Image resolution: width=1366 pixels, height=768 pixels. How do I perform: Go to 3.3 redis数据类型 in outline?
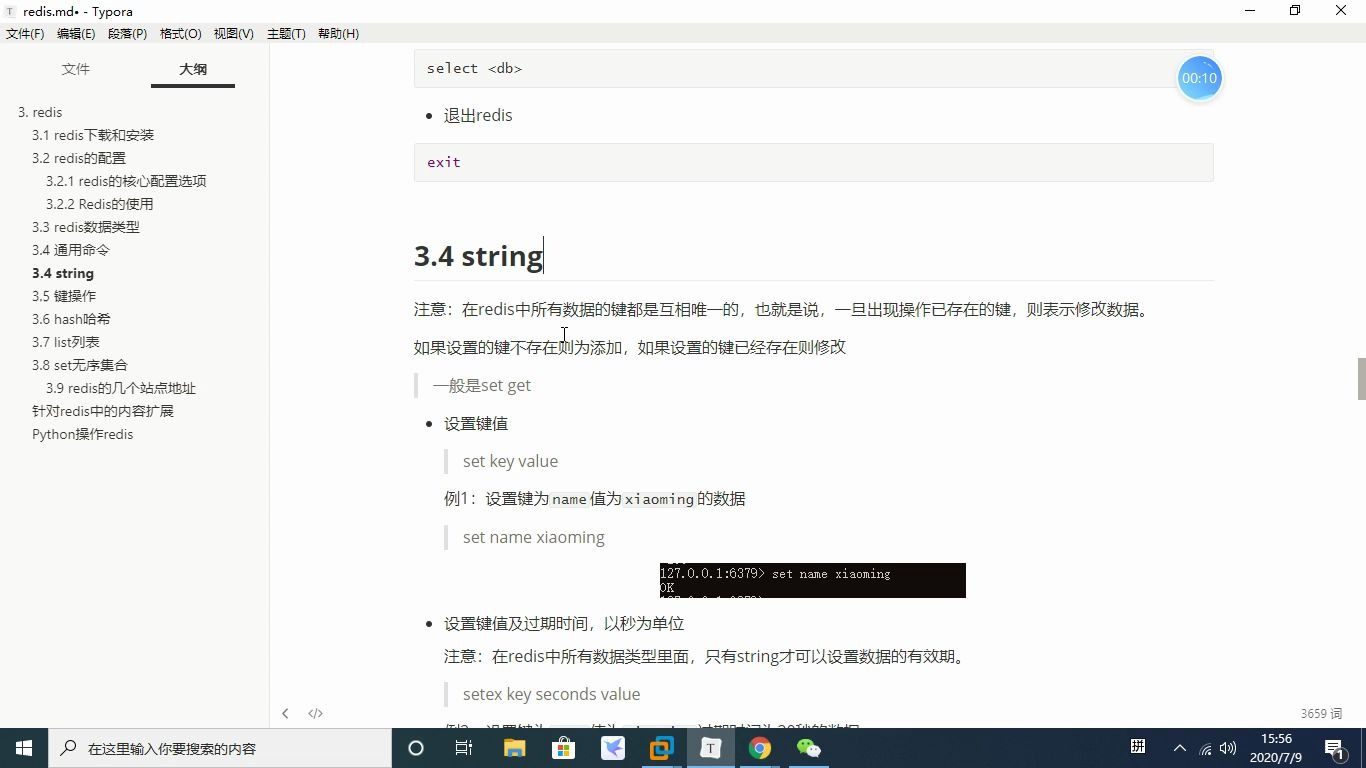tap(86, 227)
